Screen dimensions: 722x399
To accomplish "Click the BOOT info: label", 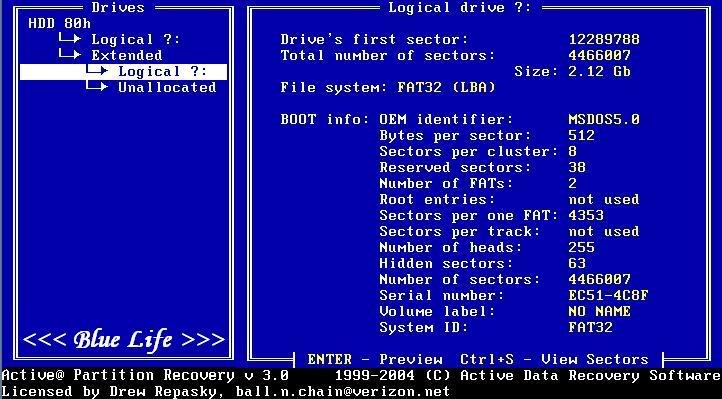I will [x=325, y=120].
